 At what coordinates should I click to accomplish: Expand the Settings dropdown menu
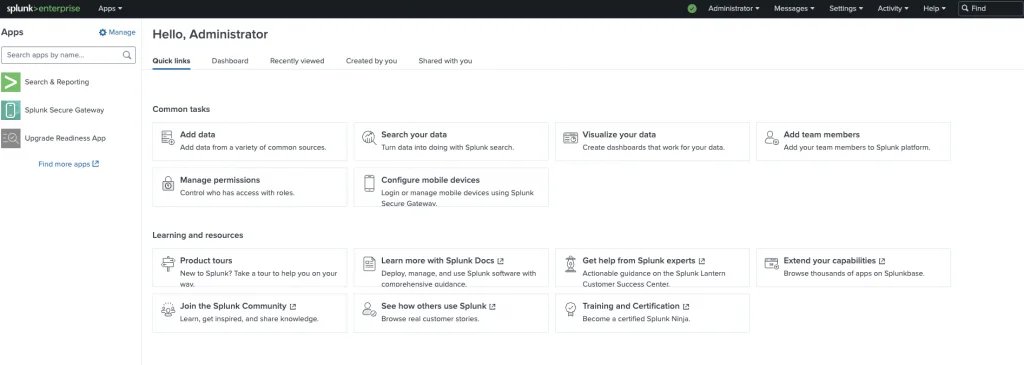click(846, 8)
